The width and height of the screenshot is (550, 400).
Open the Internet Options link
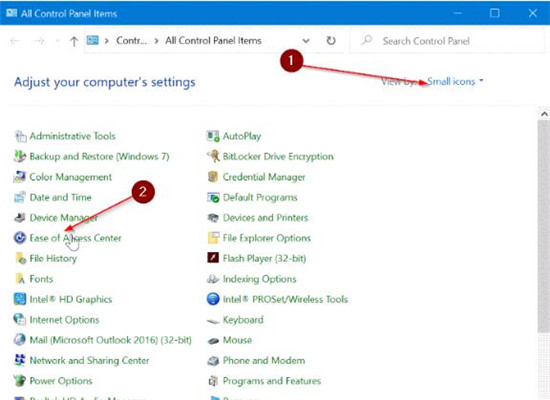click(64, 320)
